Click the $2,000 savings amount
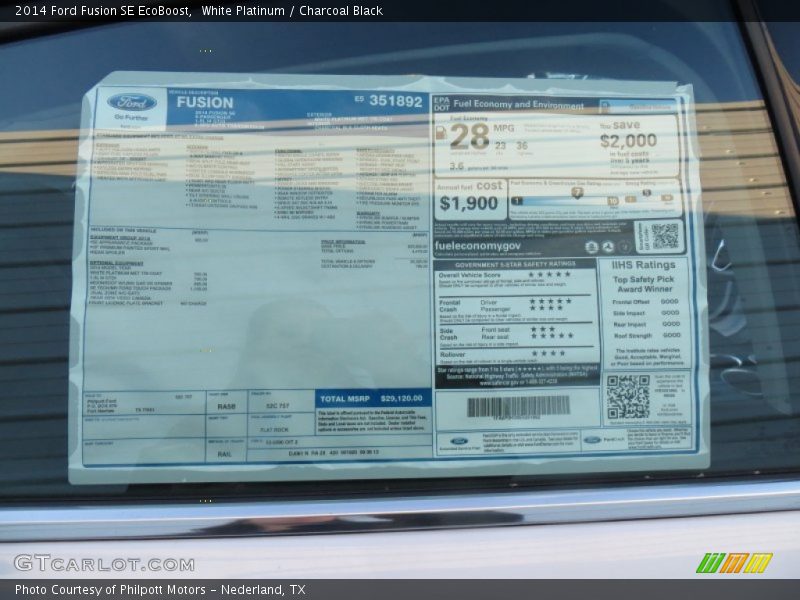Viewport: 800px width, 600px height. [628, 140]
